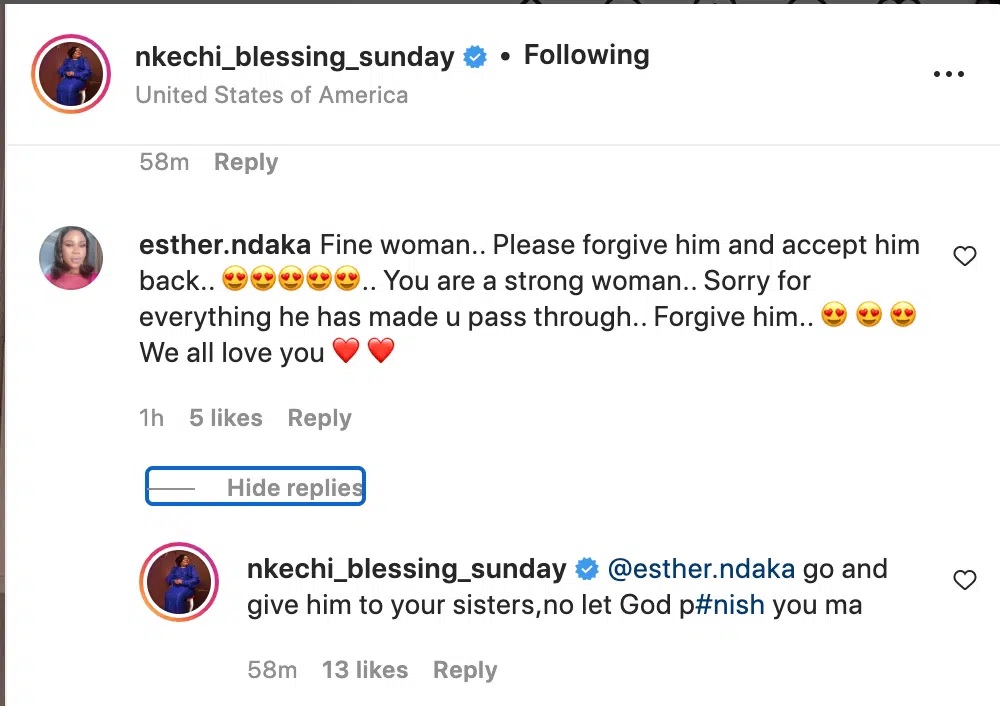The image size is (1000, 706).
Task: Like nkechi_blessing_sunday's reply with the heart
Action: click(x=964, y=580)
